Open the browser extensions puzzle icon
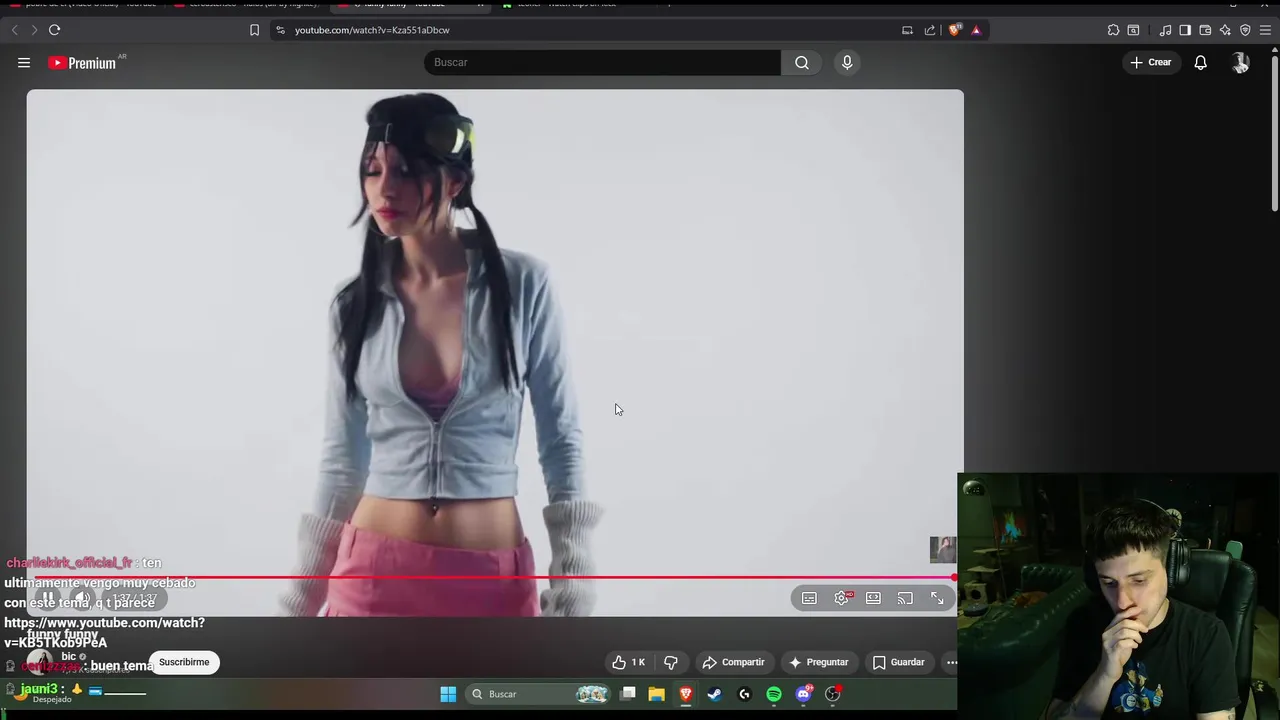 [x=1113, y=30]
